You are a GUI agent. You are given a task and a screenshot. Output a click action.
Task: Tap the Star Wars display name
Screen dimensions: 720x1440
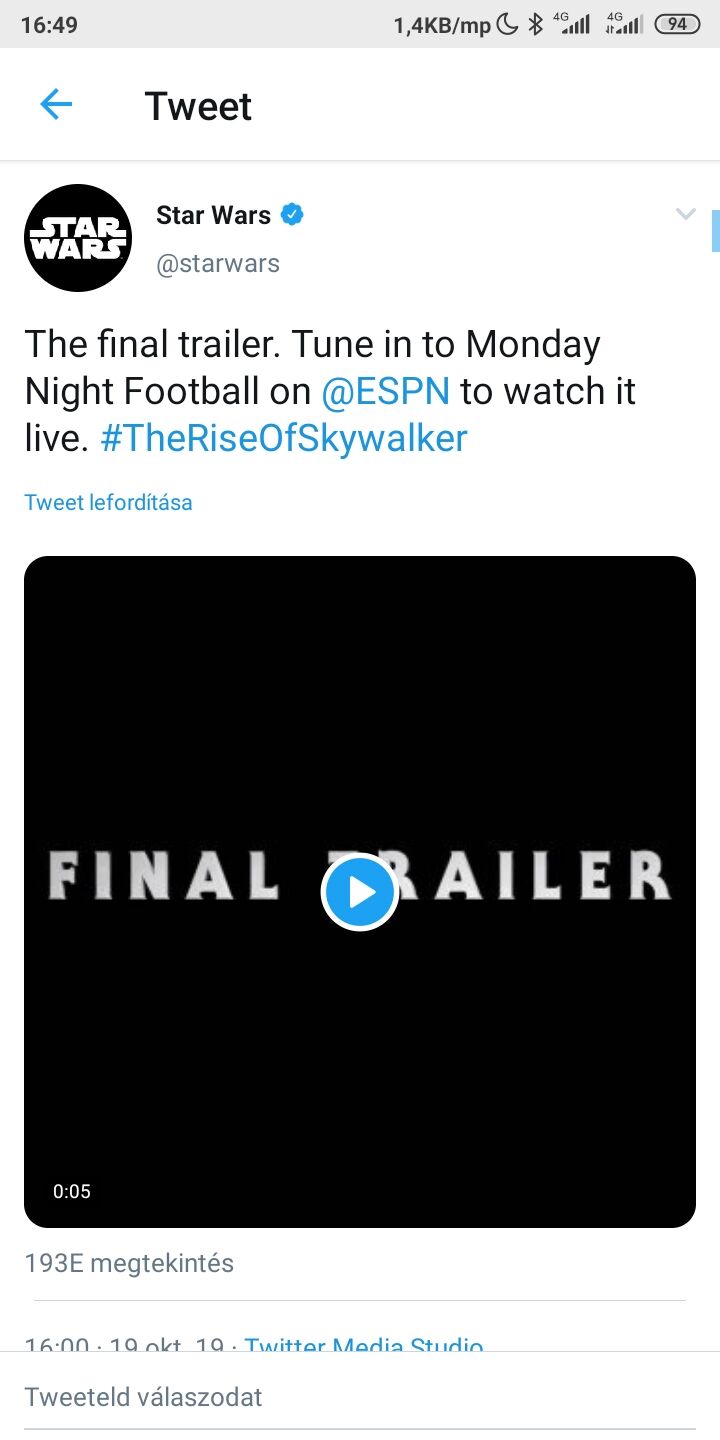pos(213,215)
